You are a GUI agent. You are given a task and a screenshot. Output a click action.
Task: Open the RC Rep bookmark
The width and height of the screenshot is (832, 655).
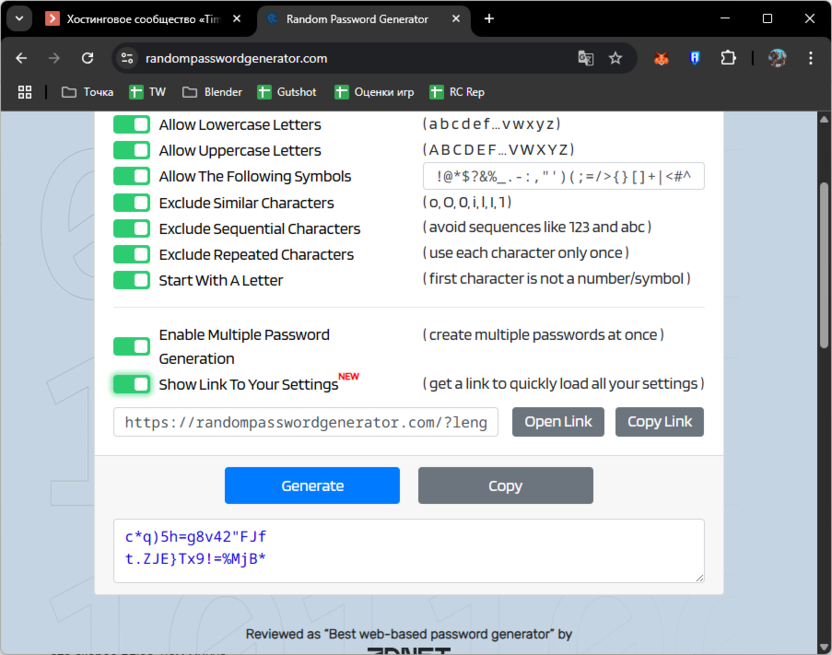(x=457, y=92)
